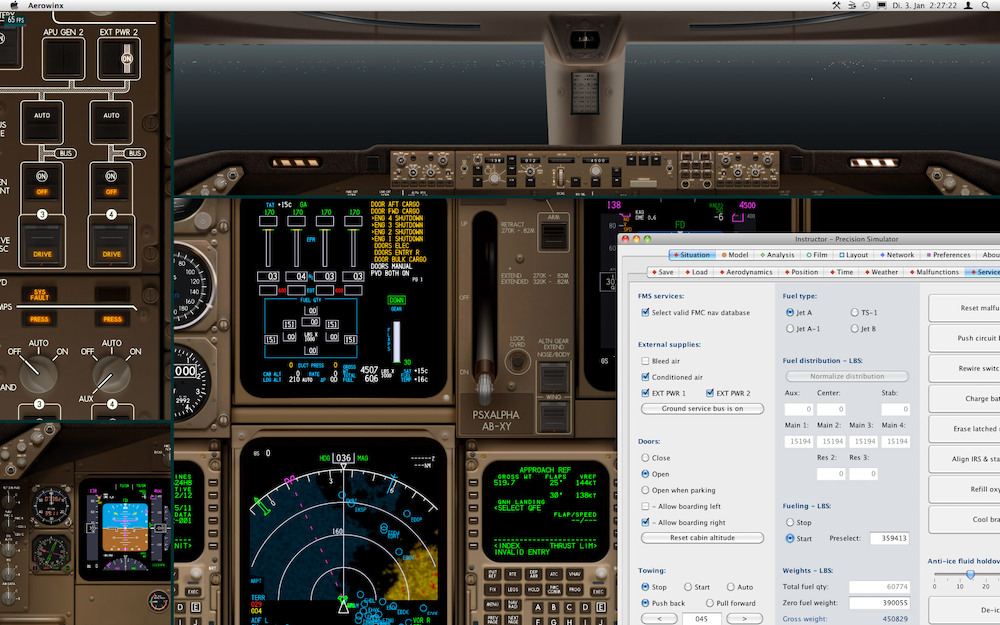The image size is (1000, 625).
Task: Click generator control 4 switch showing OFF
Action: coord(112,184)
